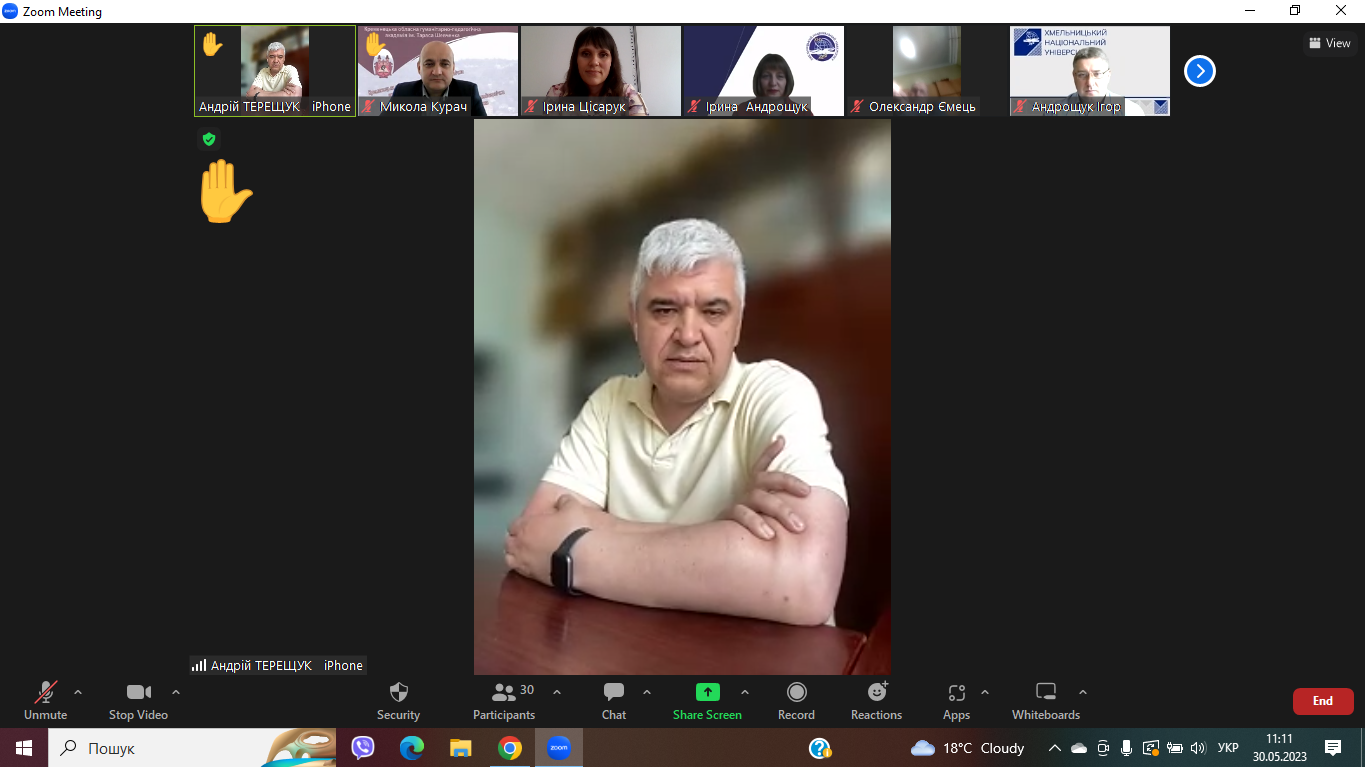This screenshot has height=767, width=1365.
Task: Open Whiteboards
Action: (1046, 693)
